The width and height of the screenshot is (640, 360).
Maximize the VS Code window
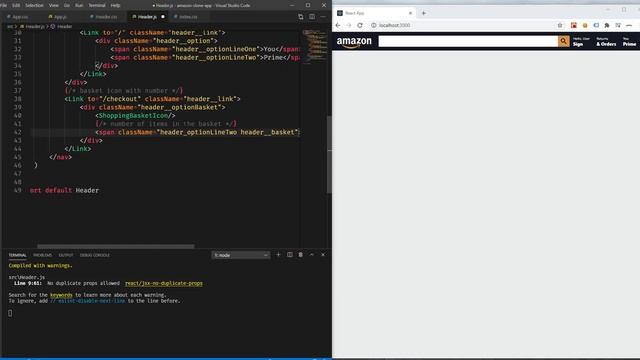pyautogui.click(x=308, y=5)
